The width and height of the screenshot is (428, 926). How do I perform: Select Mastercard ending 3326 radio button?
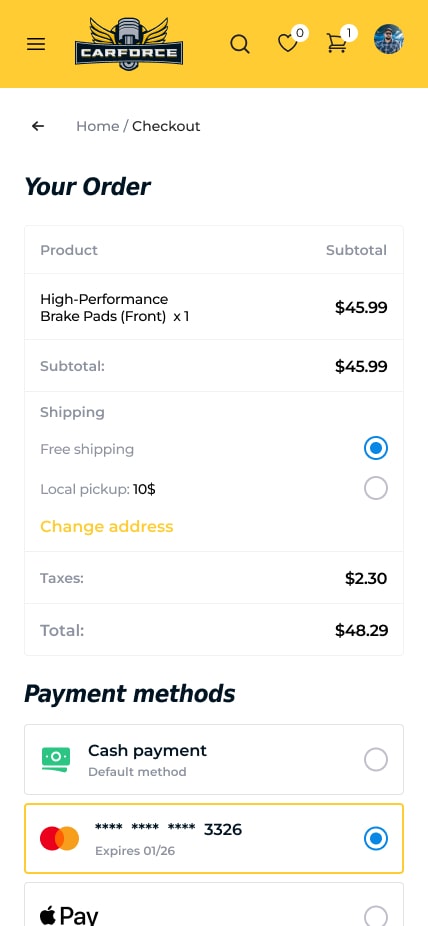(x=376, y=839)
